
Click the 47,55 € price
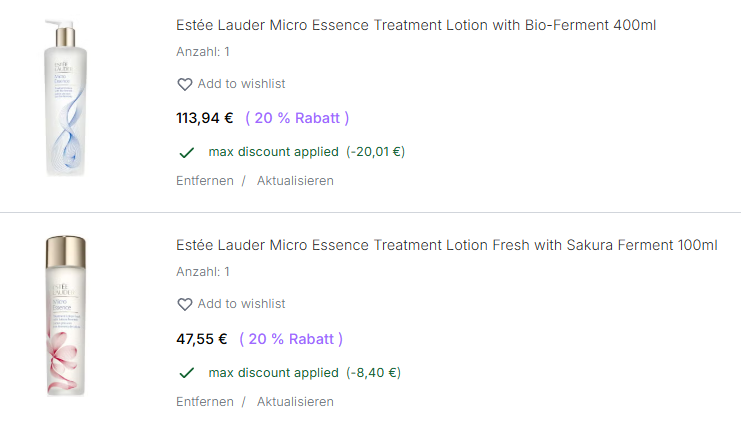(201, 339)
